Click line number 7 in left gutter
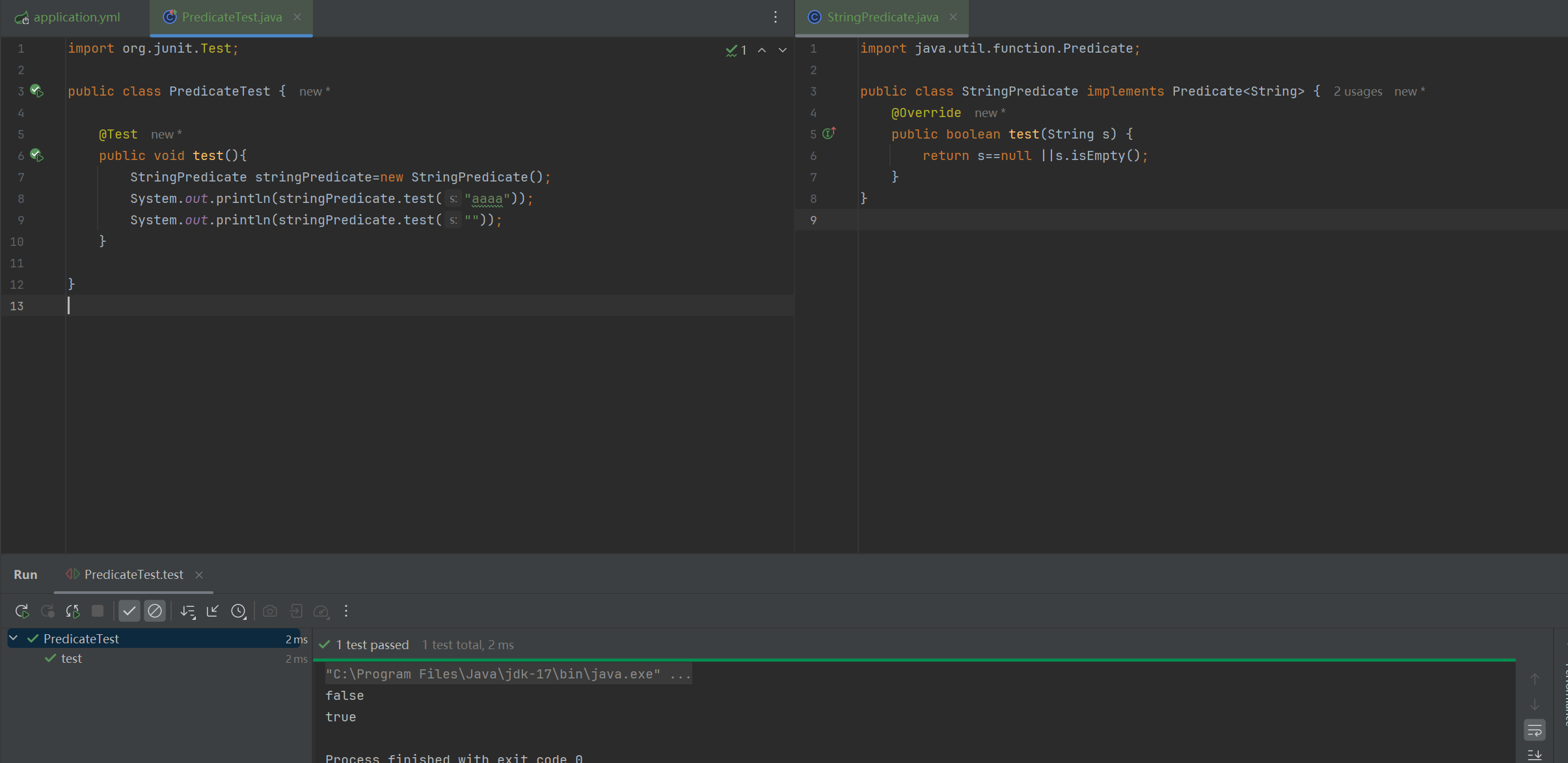Image resolution: width=1568 pixels, height=763 pixels. click(x=21, y=177)
